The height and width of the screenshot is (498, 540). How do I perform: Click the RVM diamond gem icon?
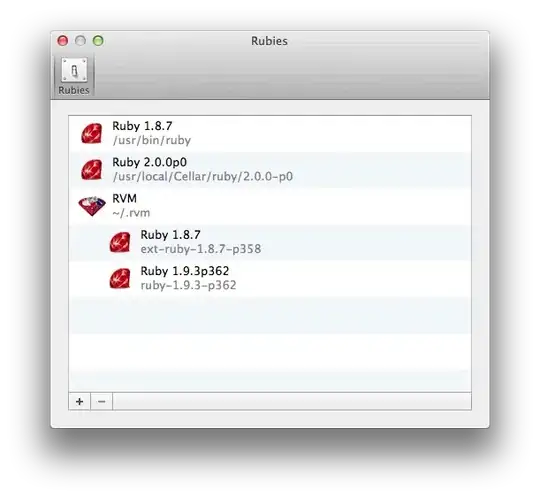coord(92,206)
